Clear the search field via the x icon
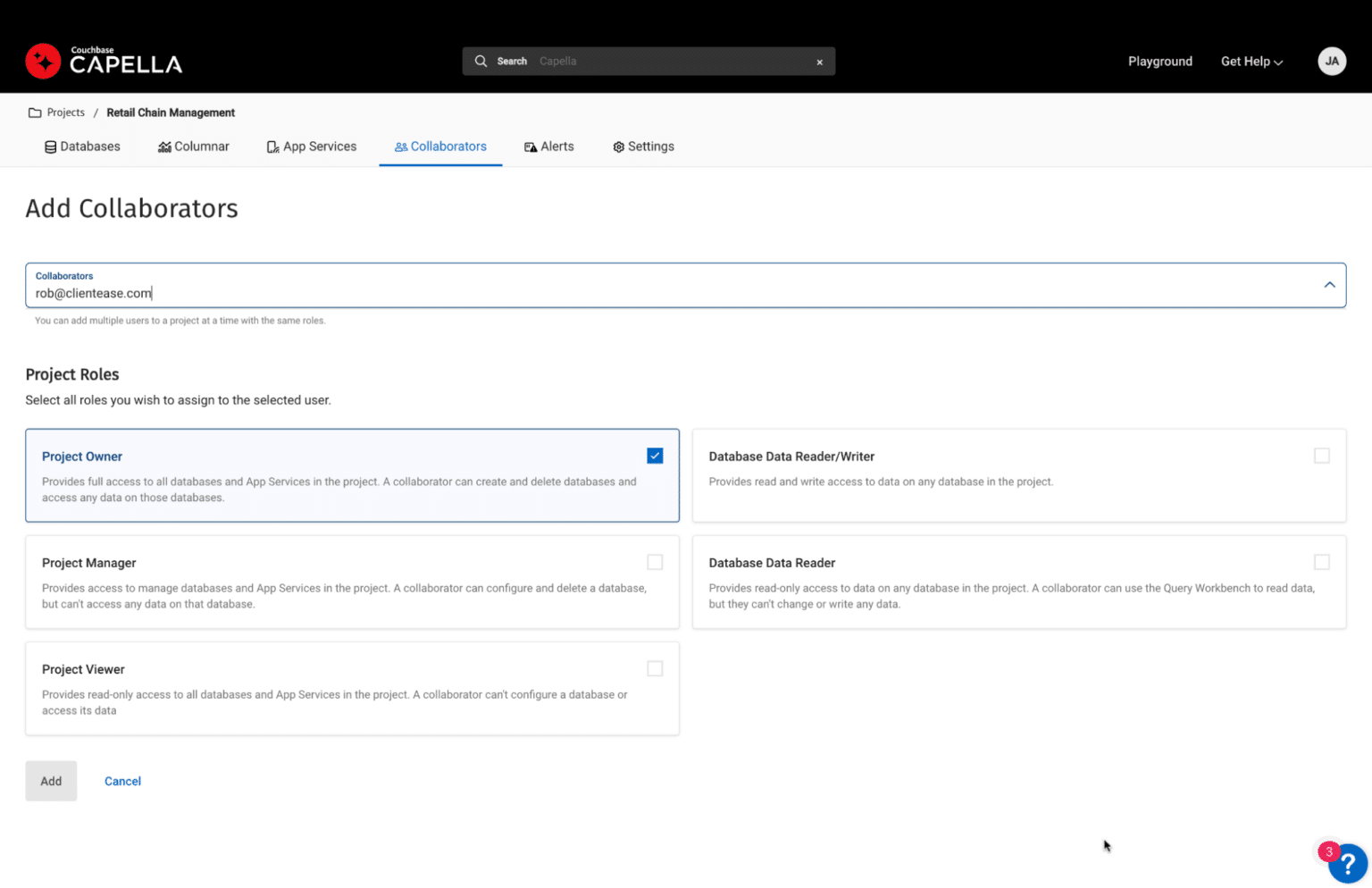The image size is (1372, 888). [819, 62]
